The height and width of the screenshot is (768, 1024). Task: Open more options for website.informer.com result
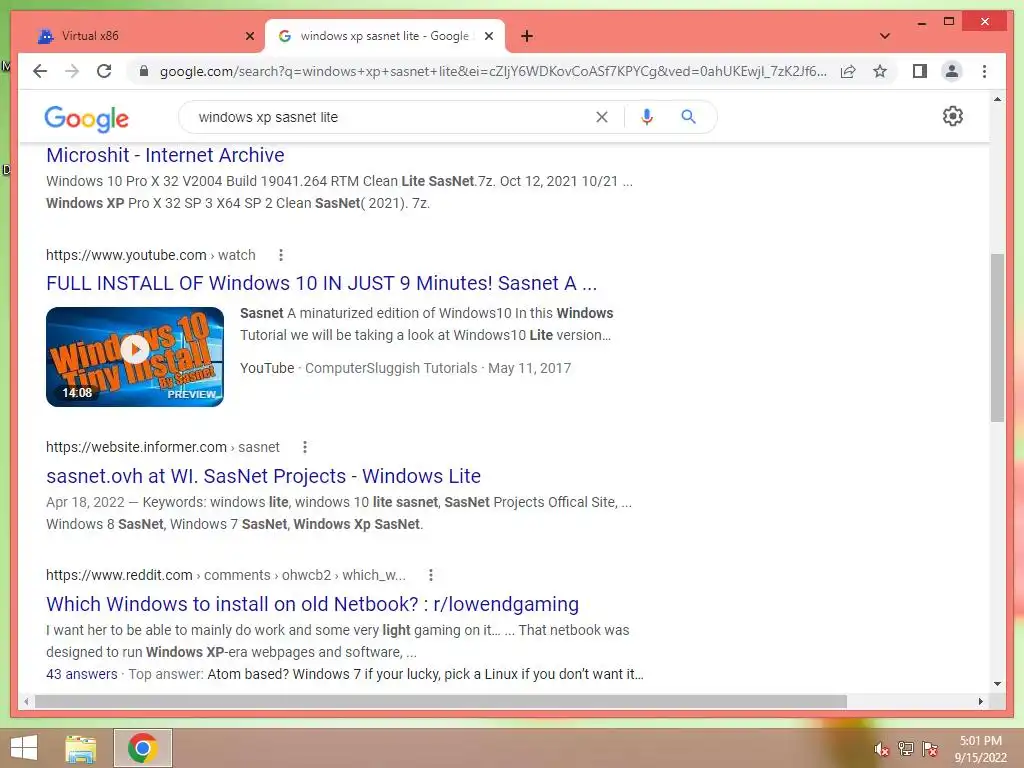(304, 447)
